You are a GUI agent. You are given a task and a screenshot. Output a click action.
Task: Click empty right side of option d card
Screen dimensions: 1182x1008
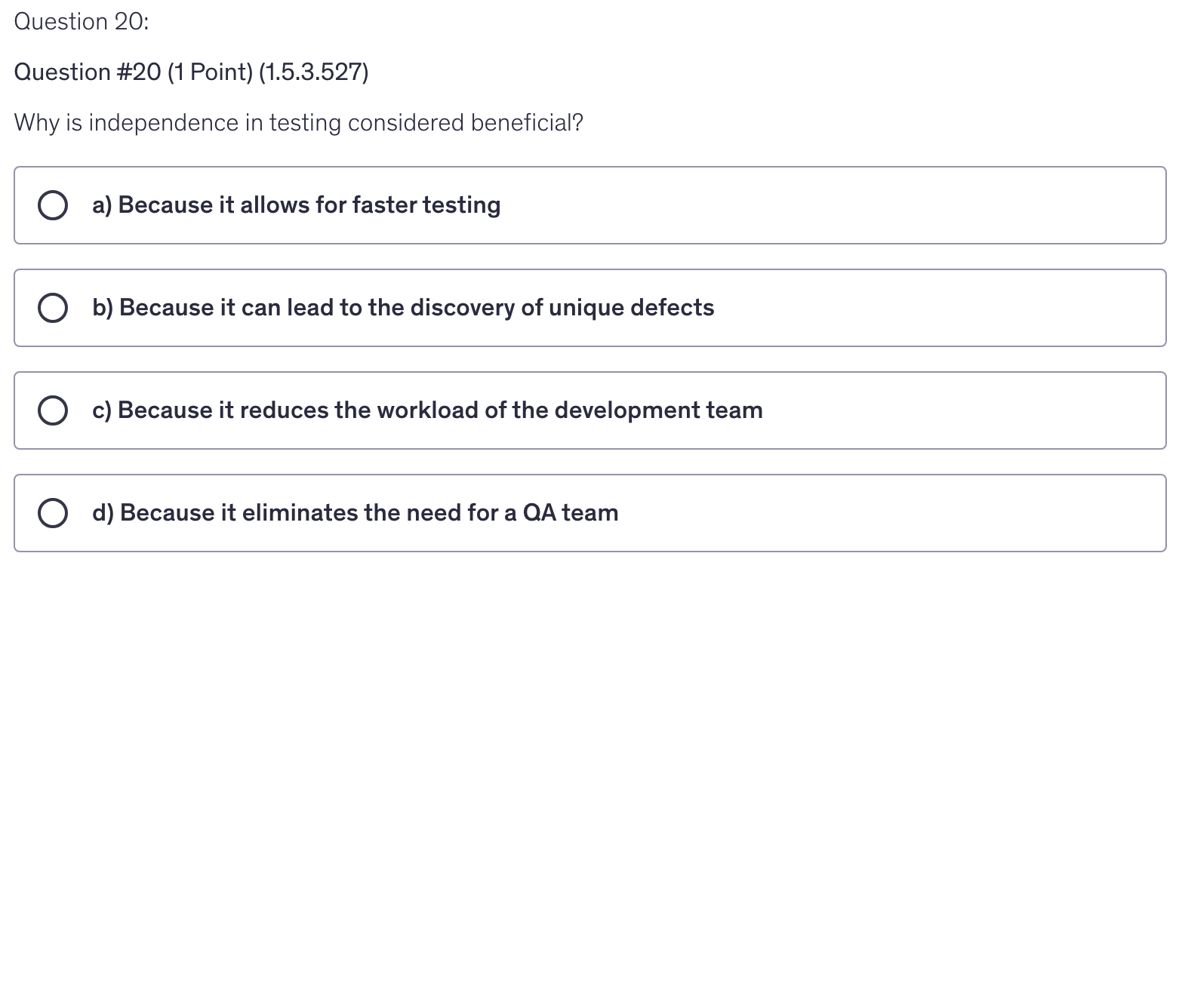pyautogui.click(x=943, y=513)
